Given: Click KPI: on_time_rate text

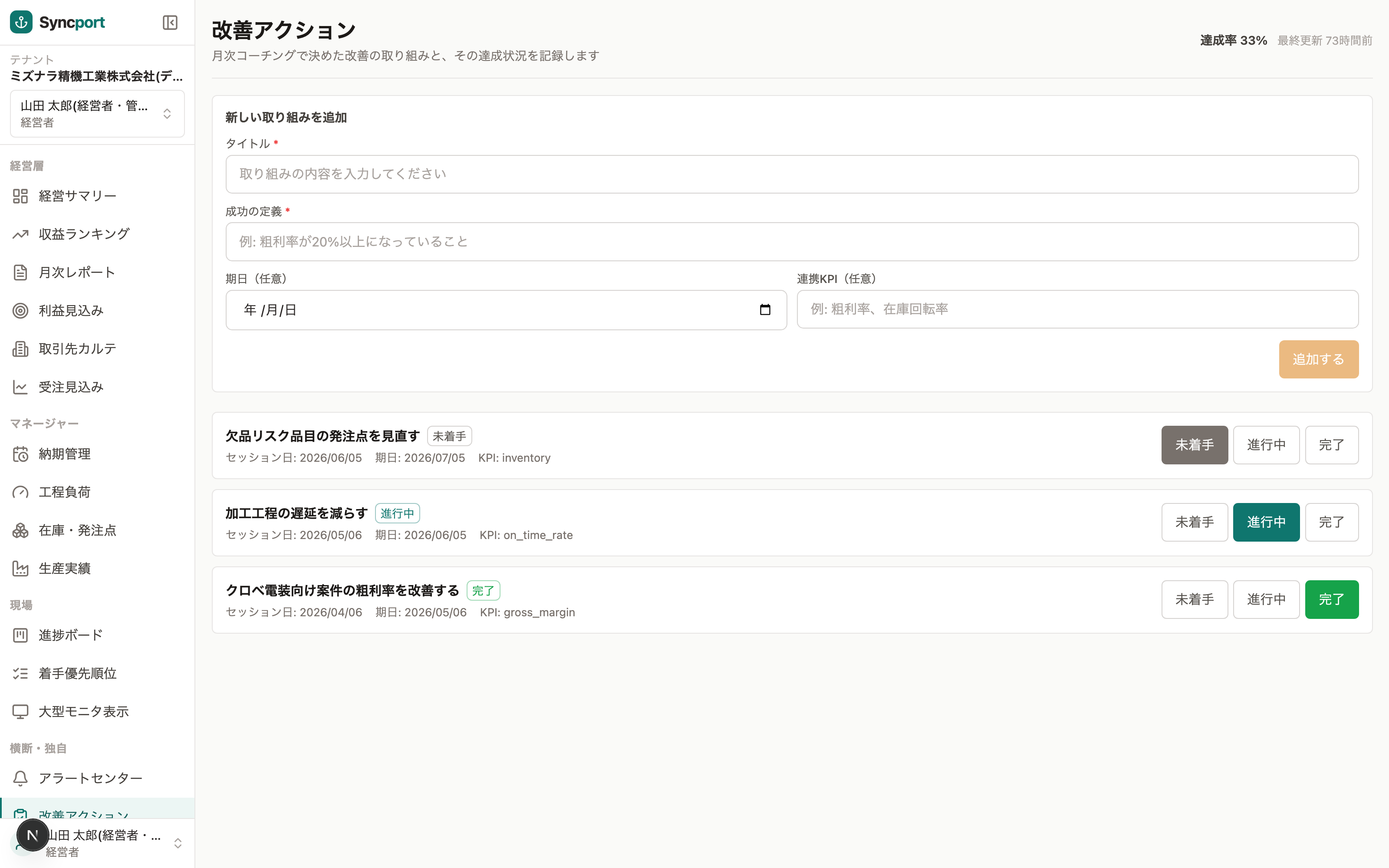Looking at the screenshot, I should pos(526,535).
